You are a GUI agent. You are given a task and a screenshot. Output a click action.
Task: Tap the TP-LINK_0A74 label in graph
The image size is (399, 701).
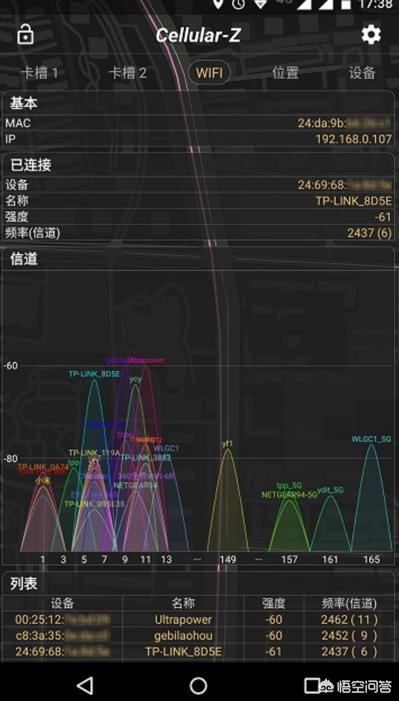pos(43,467)
